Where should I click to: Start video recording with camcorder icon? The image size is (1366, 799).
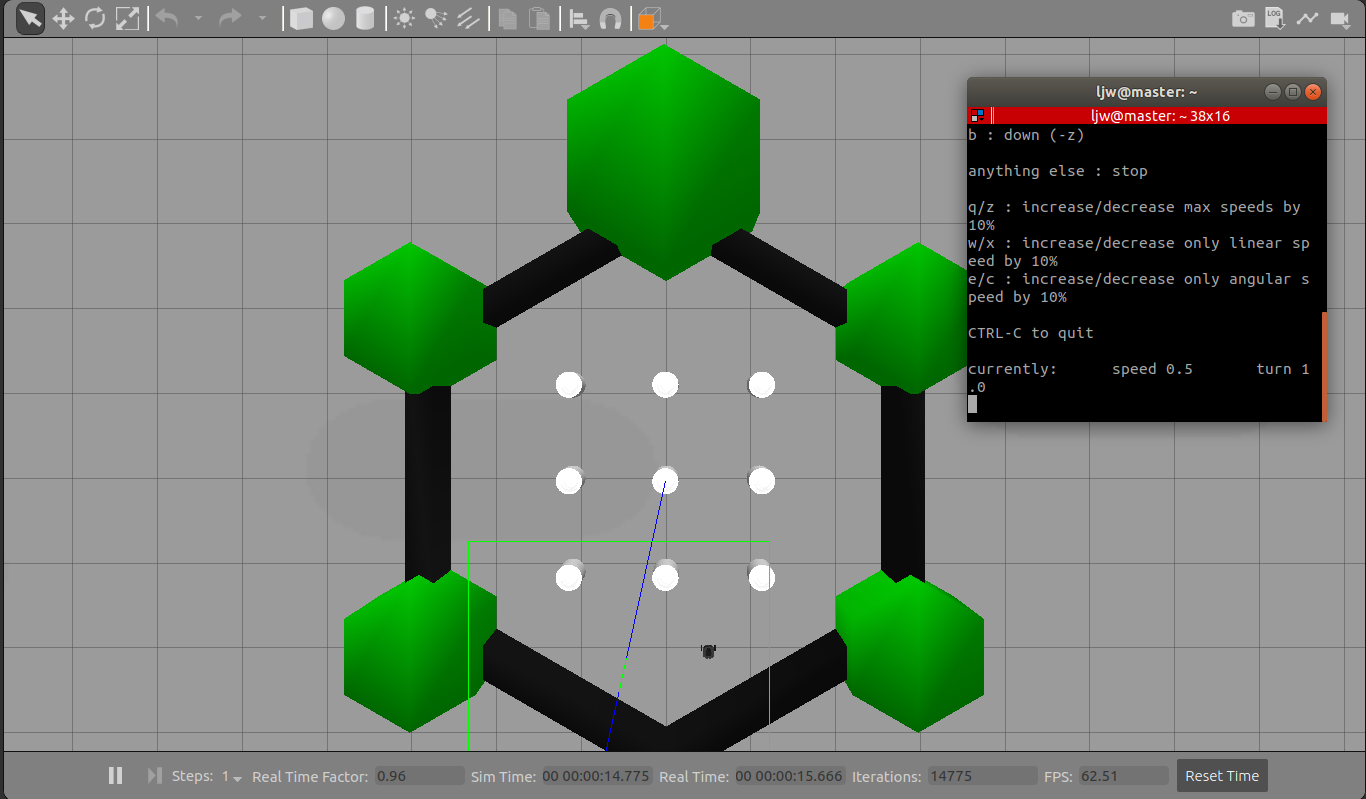(1339, 18)
